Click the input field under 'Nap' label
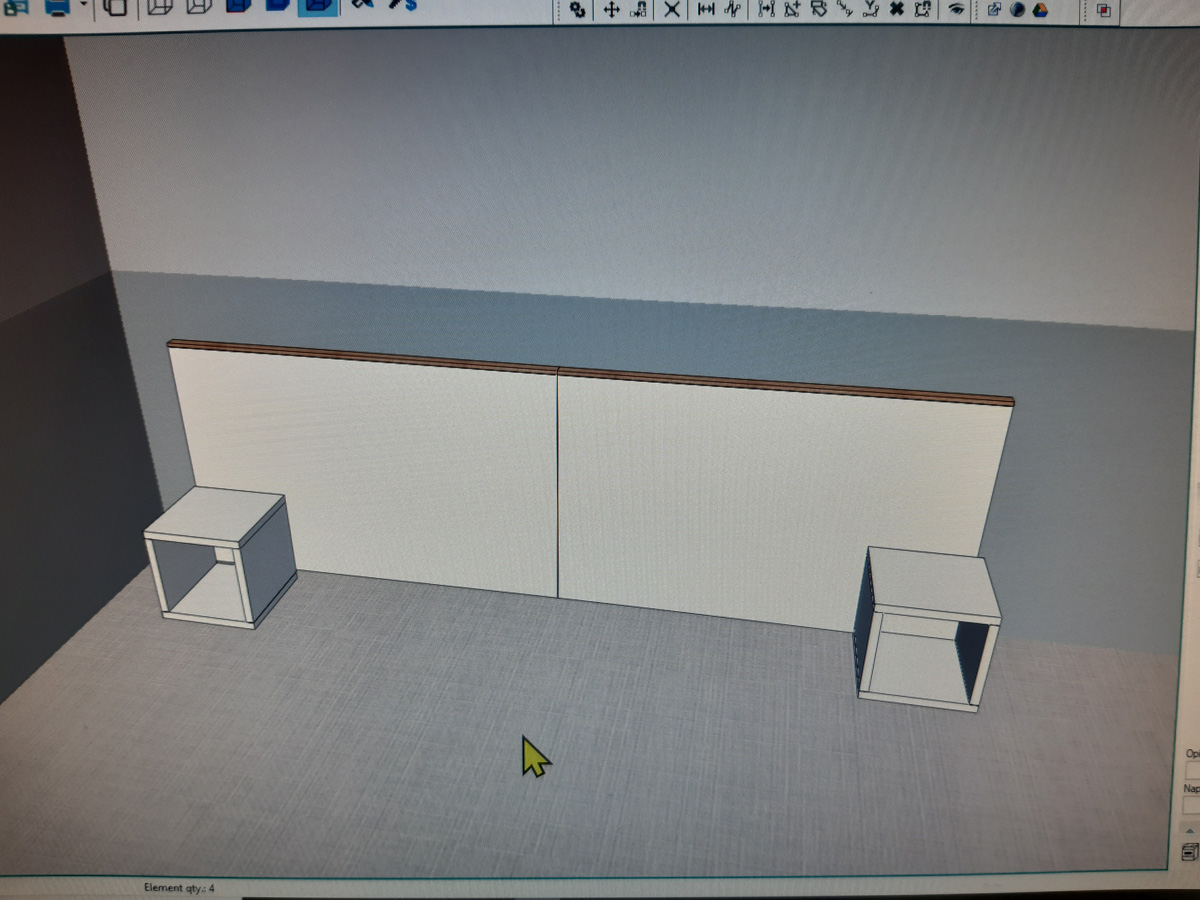Viewport: 1200px width, 900px height. coord(1192,805)
